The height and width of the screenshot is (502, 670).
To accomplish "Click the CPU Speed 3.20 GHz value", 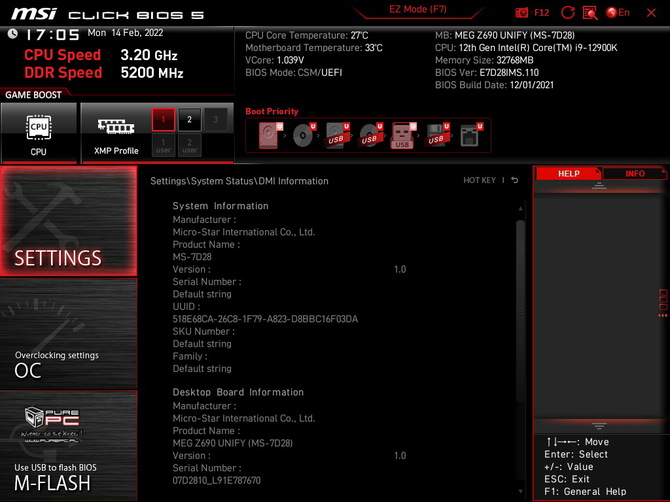I will (149, 55).
